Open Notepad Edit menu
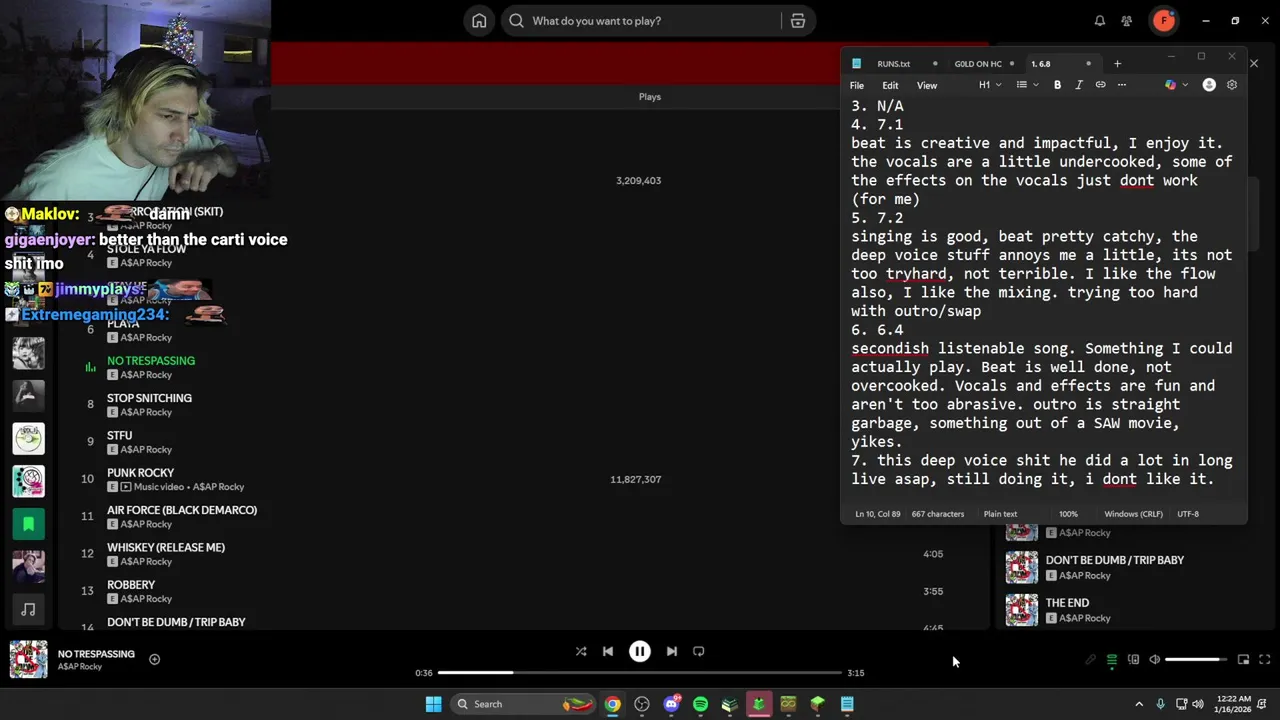1280x720 pixels. click(x=890, y=86)
